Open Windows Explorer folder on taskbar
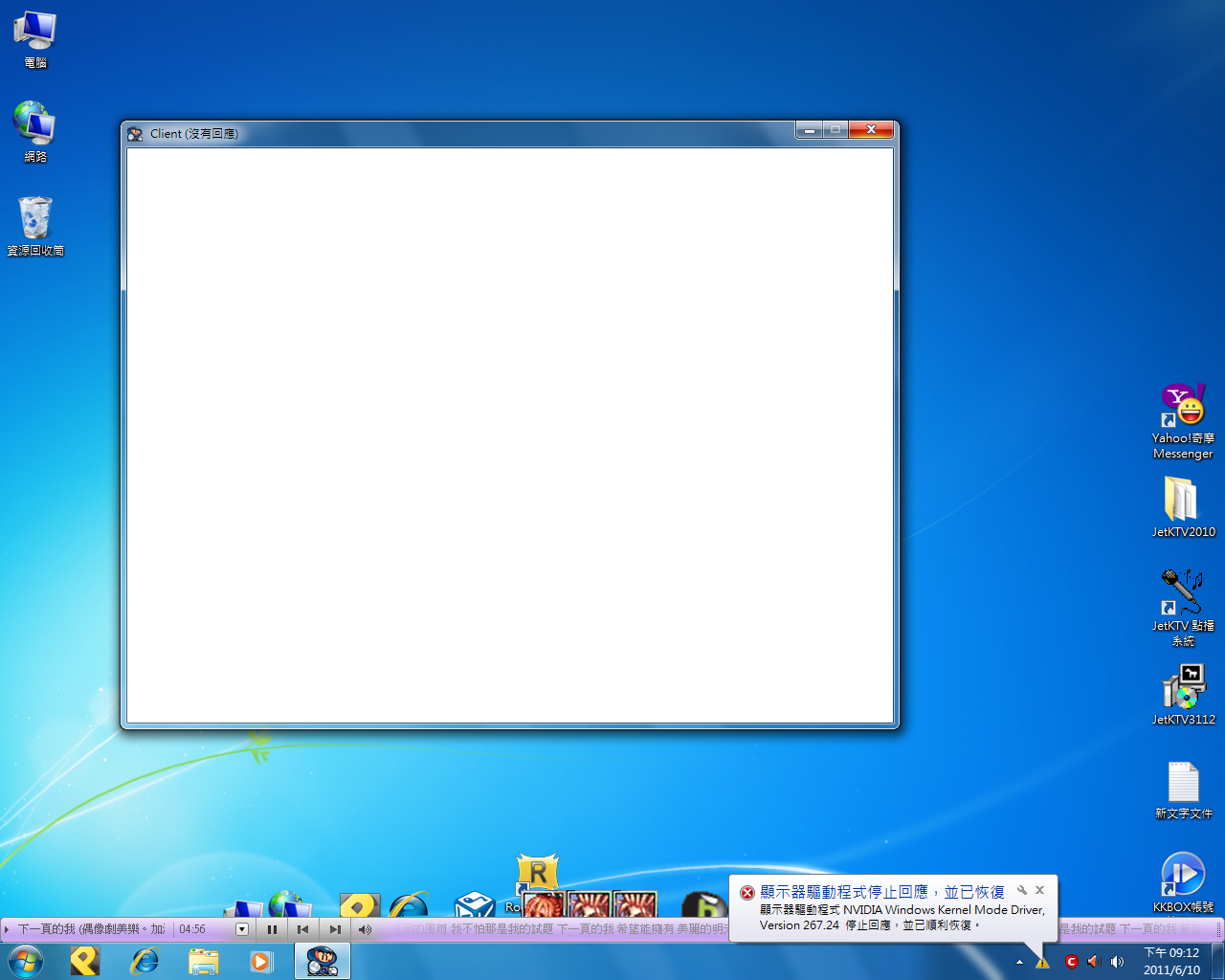 pos(204,961)
